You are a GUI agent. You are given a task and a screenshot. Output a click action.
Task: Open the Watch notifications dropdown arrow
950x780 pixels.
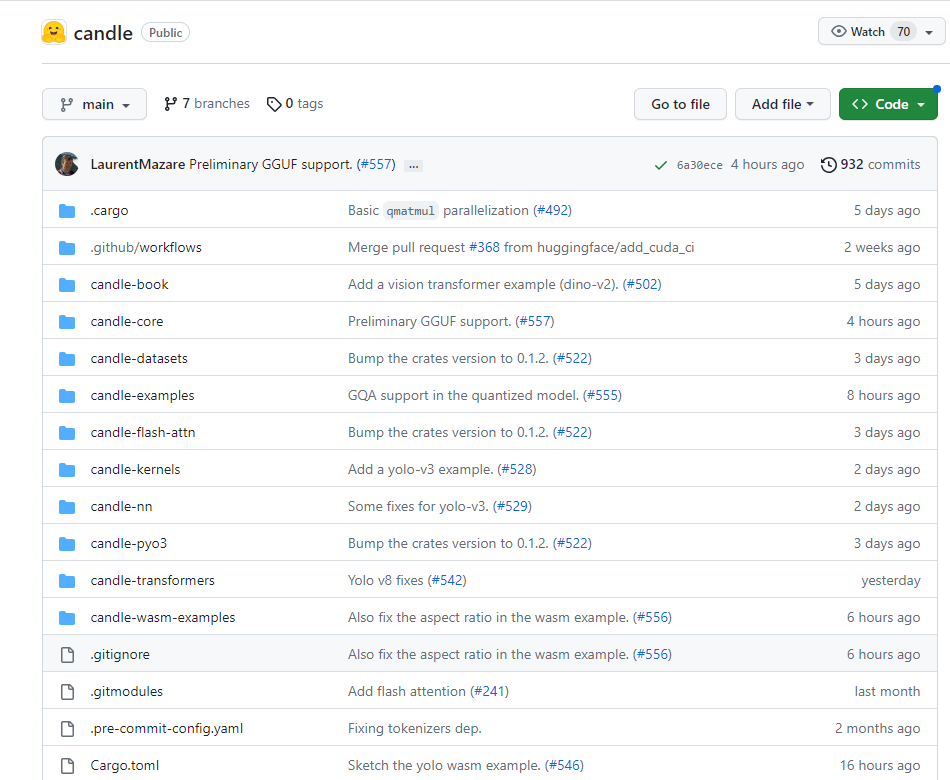pyautogui.click(x=929, y=32)
